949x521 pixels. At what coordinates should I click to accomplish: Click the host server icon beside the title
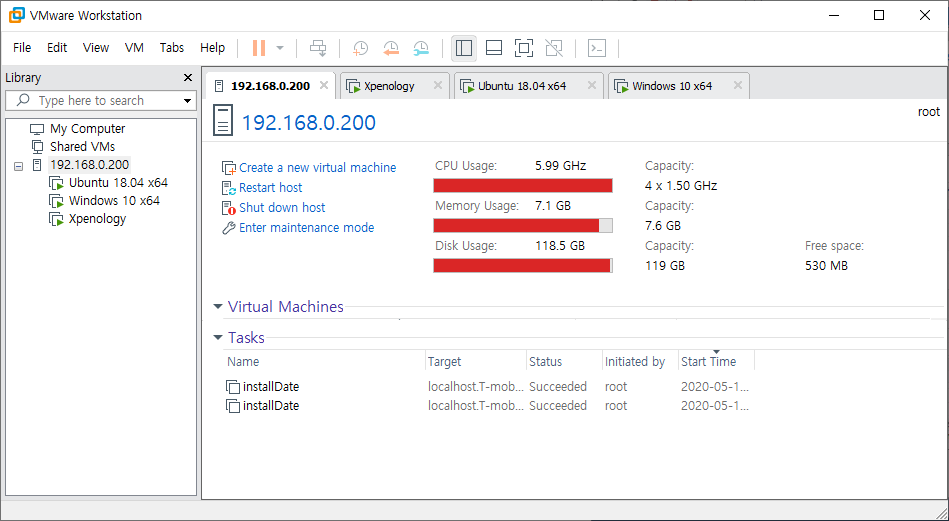click(223, 120)
